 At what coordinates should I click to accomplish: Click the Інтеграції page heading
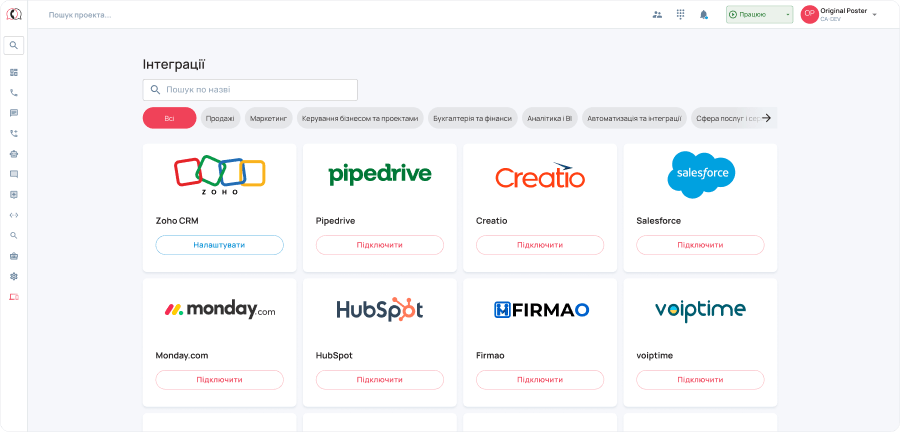(x=174, y=64)
